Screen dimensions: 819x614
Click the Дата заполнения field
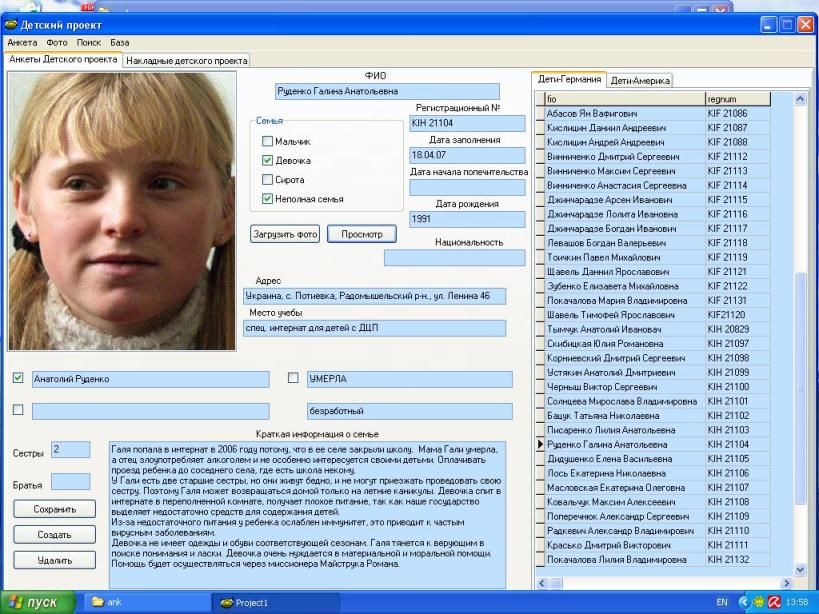(x=467, y=155)
